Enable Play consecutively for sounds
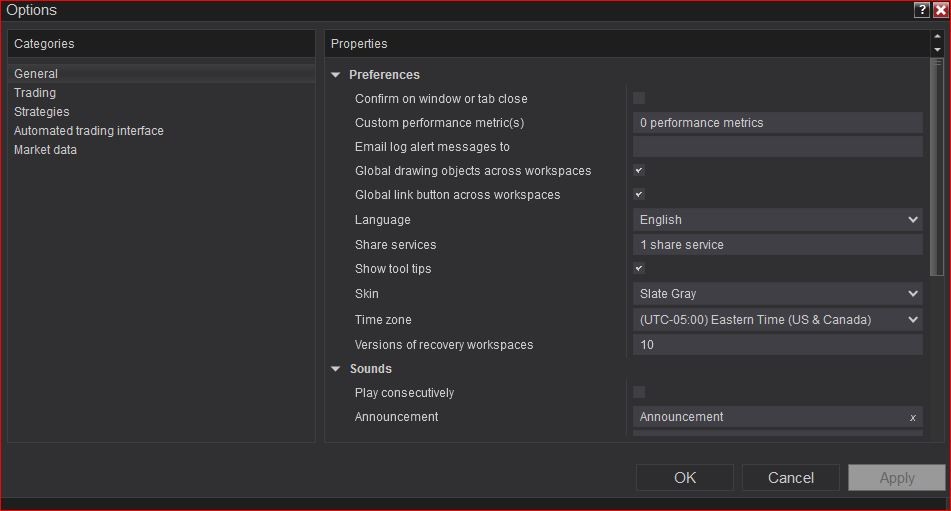Screen dimensions: 951x511 639,392
